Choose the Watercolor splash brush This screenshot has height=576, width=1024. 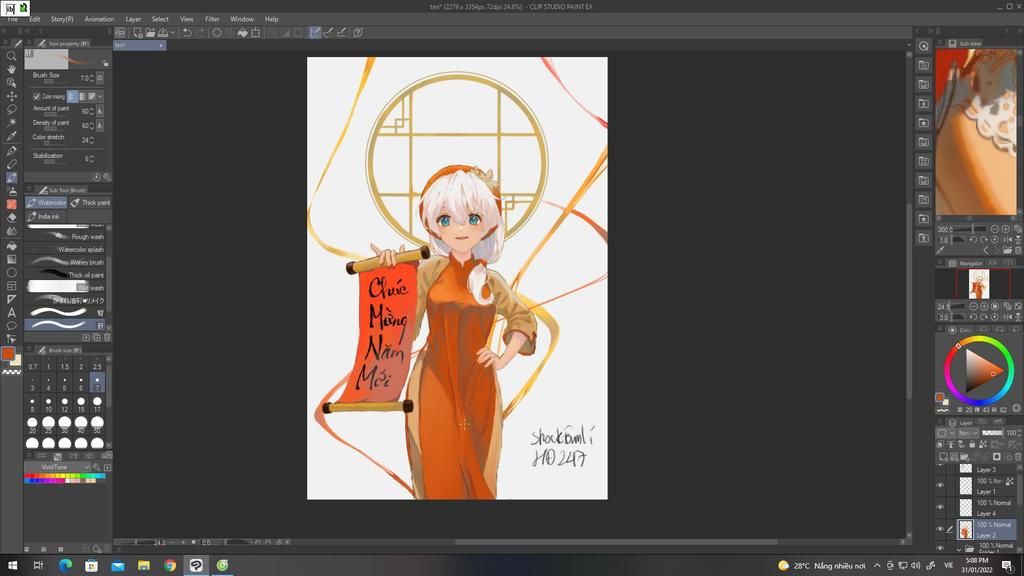(65, 249)
